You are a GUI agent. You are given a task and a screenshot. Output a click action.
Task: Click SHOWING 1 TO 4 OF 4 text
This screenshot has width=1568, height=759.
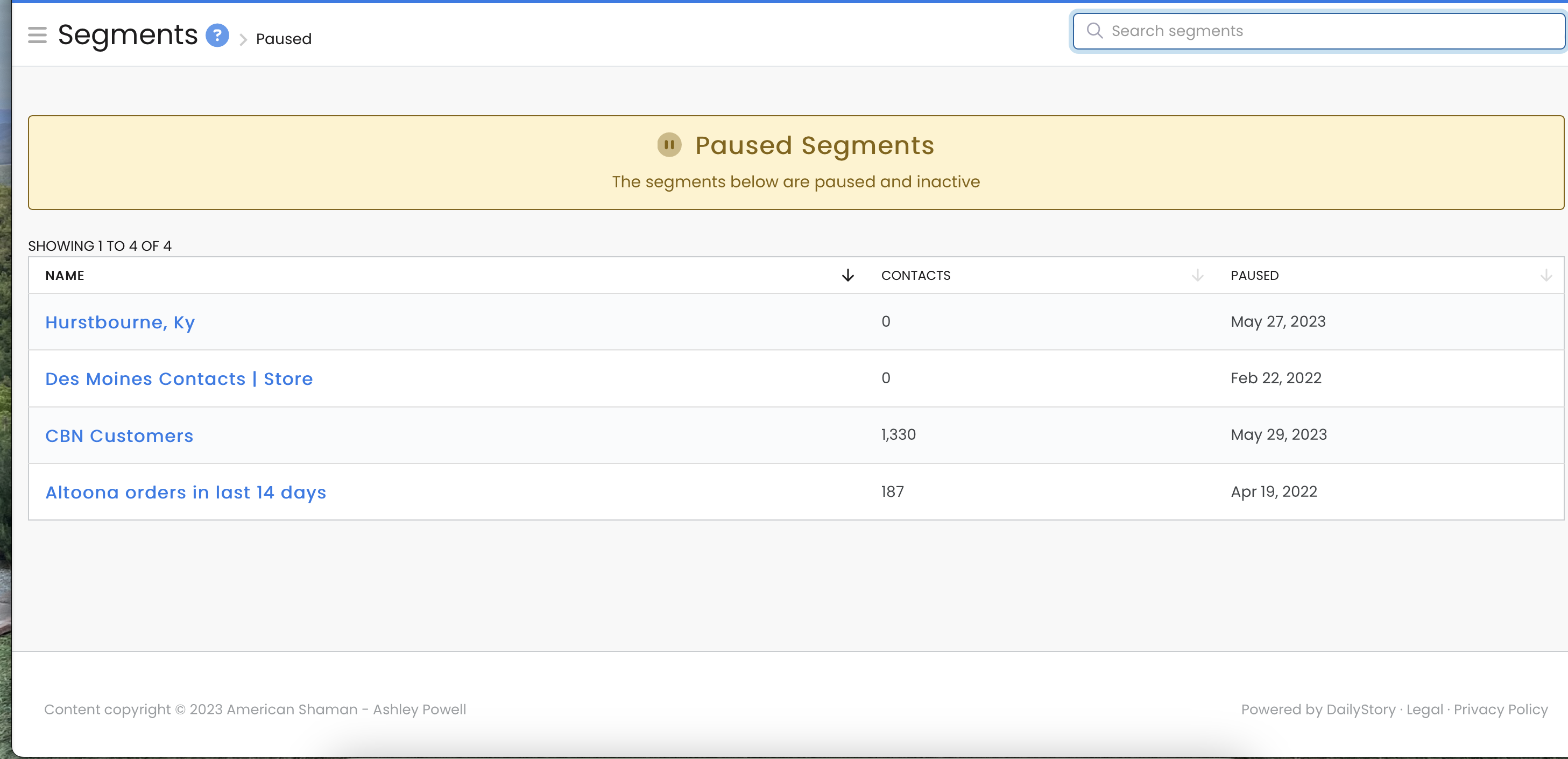(100, 246)
